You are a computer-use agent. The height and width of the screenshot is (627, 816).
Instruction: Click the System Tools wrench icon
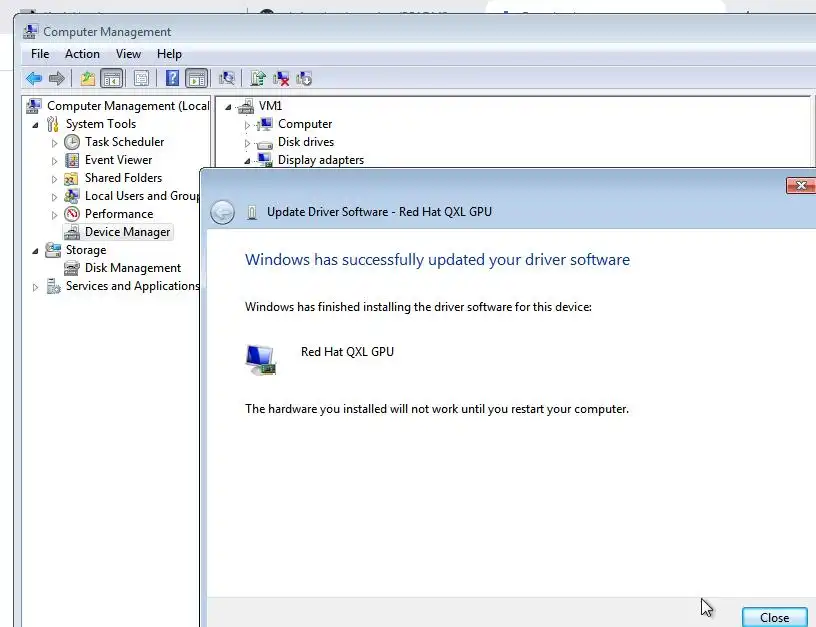53,124
